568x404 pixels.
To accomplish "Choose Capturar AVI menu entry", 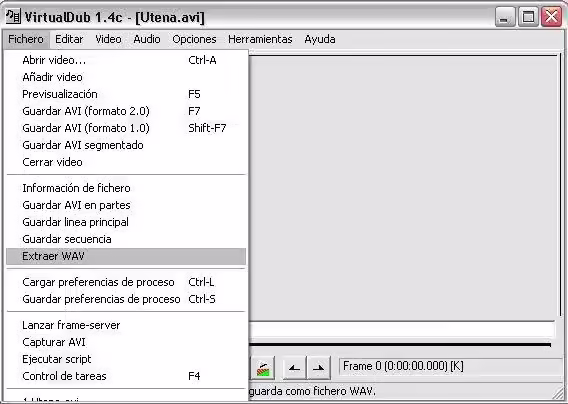I will click(126, 342).
